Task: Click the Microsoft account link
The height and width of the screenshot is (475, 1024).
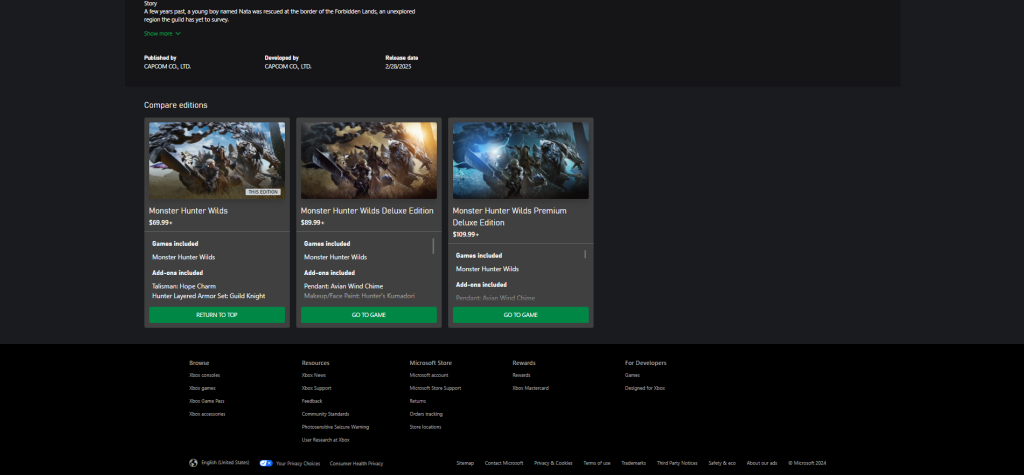Action: 430,375
